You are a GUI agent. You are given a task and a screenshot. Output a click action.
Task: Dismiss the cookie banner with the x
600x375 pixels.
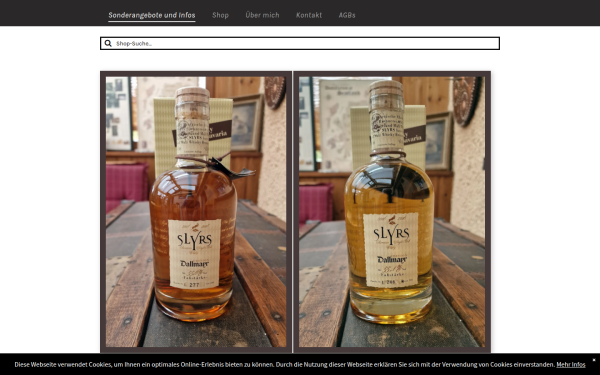point(594,360)
